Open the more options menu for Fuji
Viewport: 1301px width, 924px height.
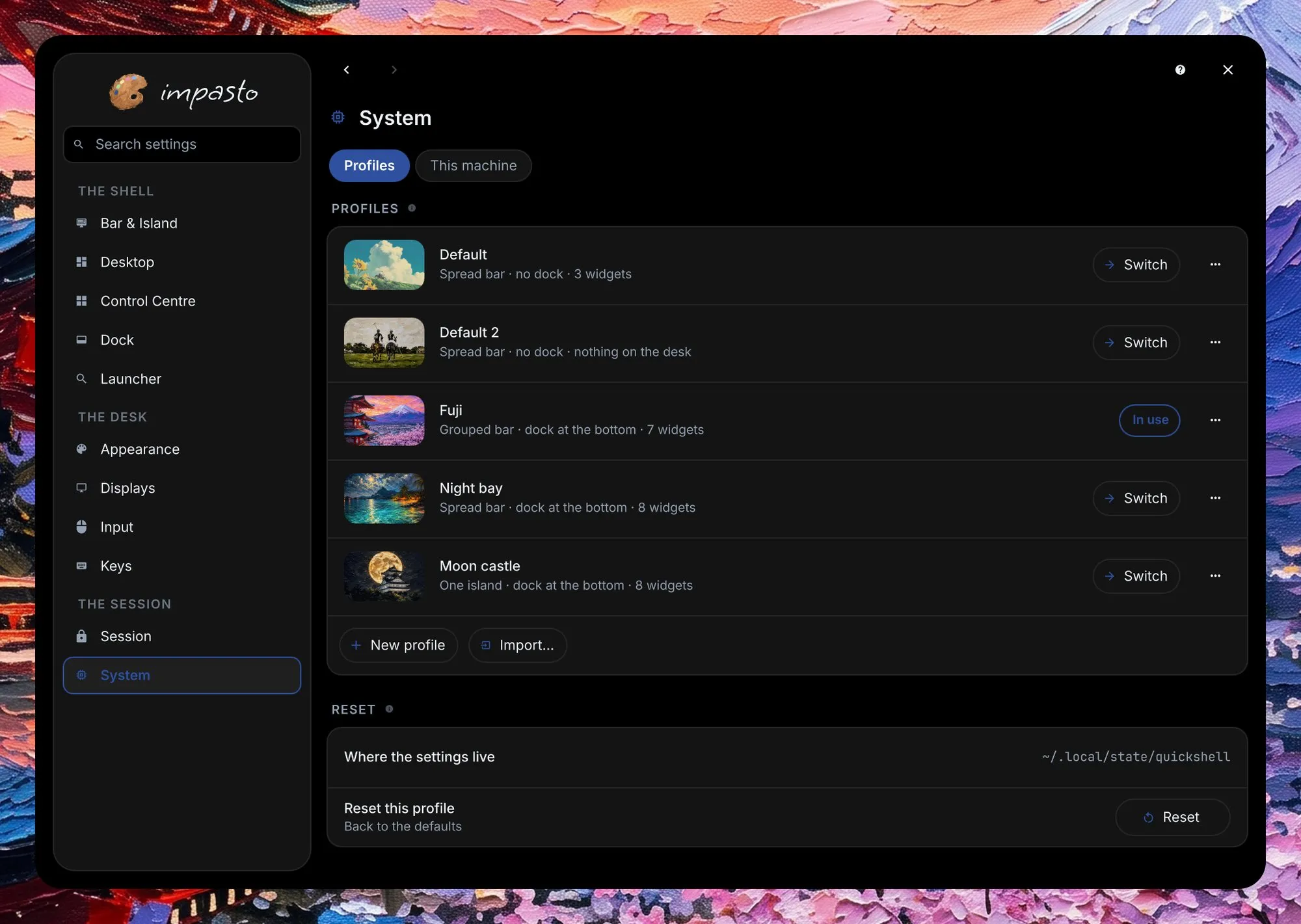[1215, 420]
